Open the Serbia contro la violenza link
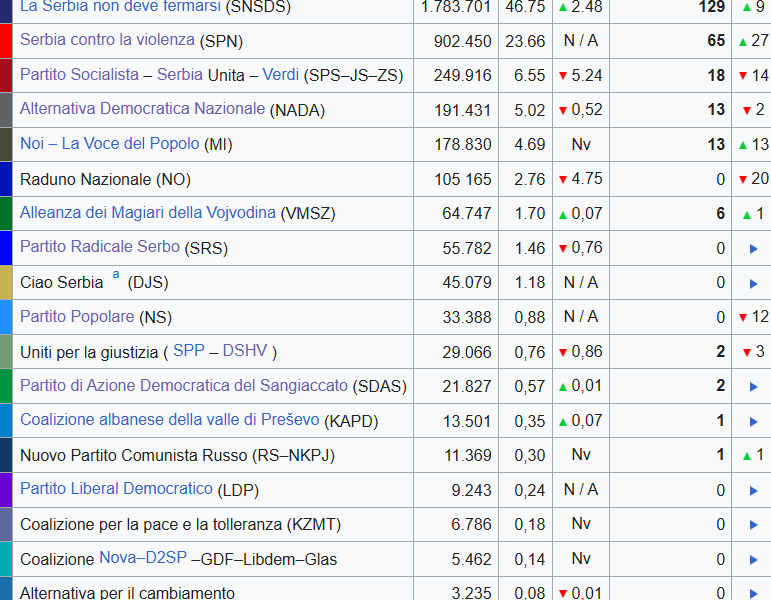This screenshot has height=600, width=771. 107,41
